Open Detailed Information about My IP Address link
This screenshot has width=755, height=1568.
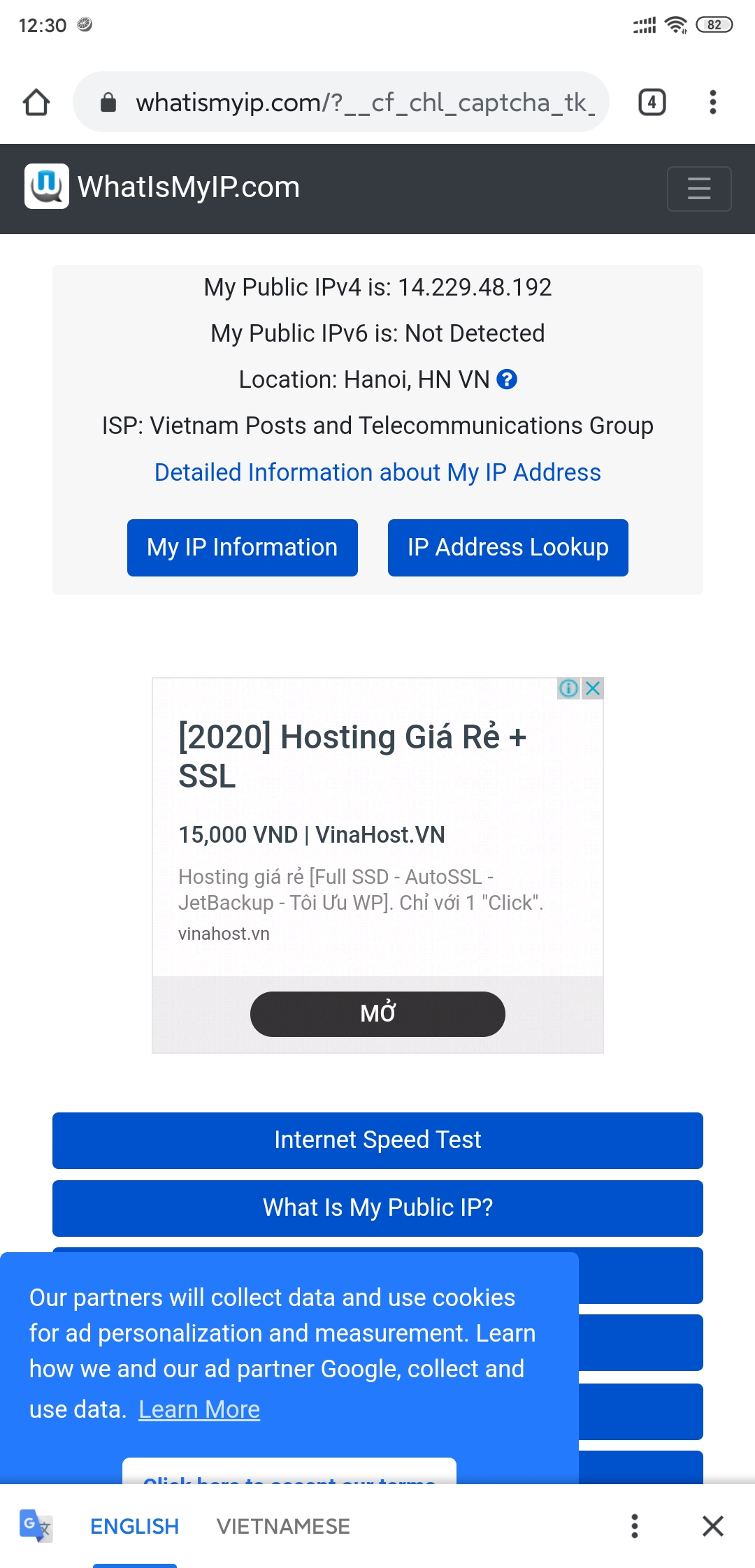click(x=377, y=472)
